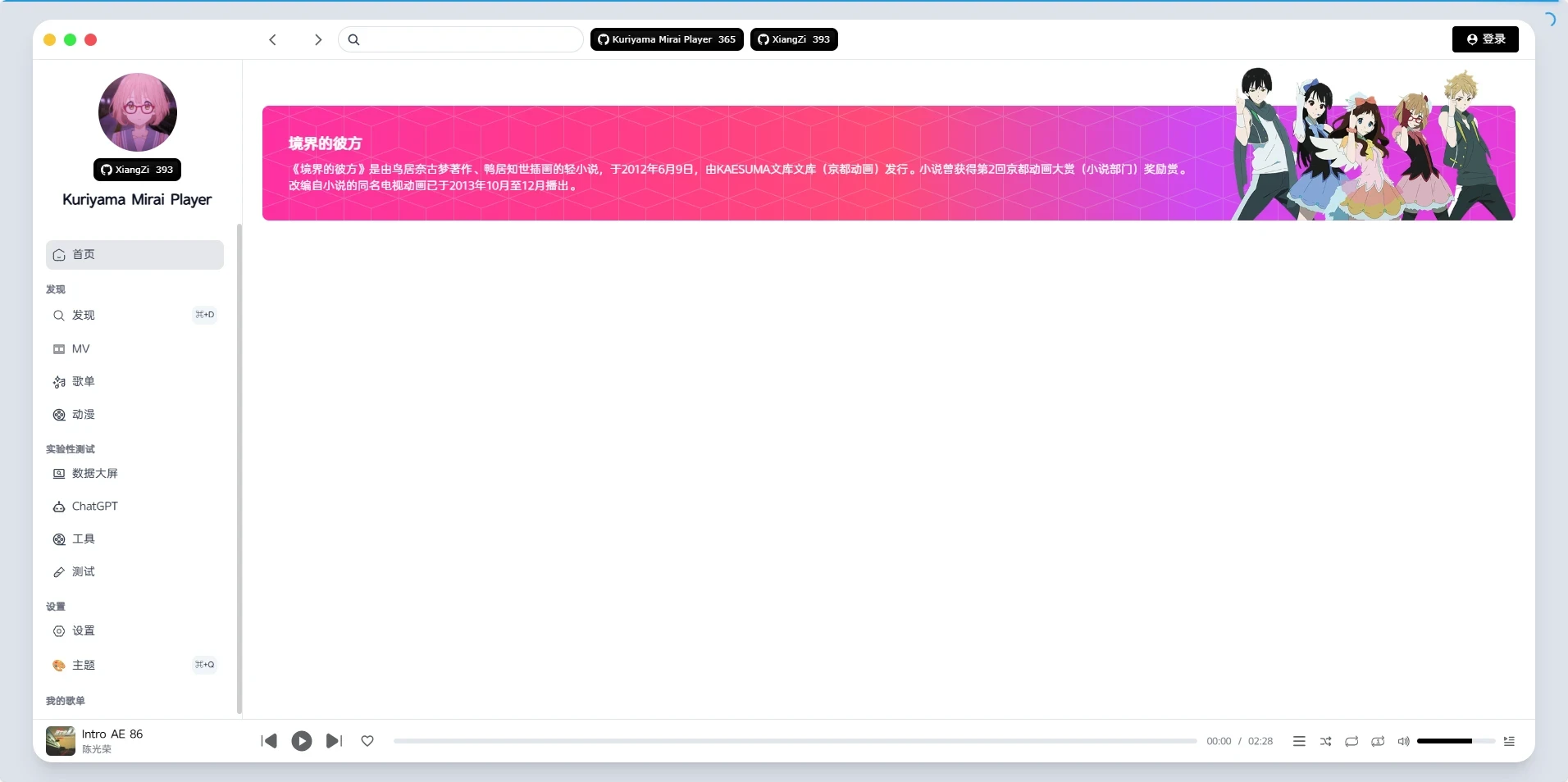The image size is (1568, 782).
Task: Open lyrics via the three-line icon
Action: coord(1299,741)
